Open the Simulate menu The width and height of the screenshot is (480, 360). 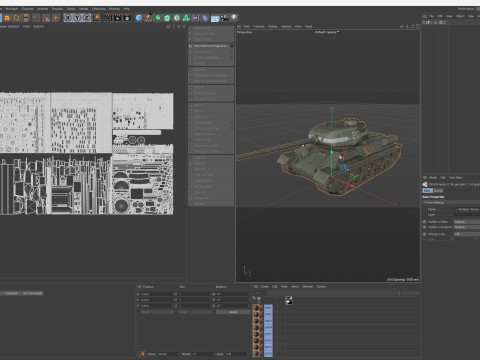[x=57, y=9]
